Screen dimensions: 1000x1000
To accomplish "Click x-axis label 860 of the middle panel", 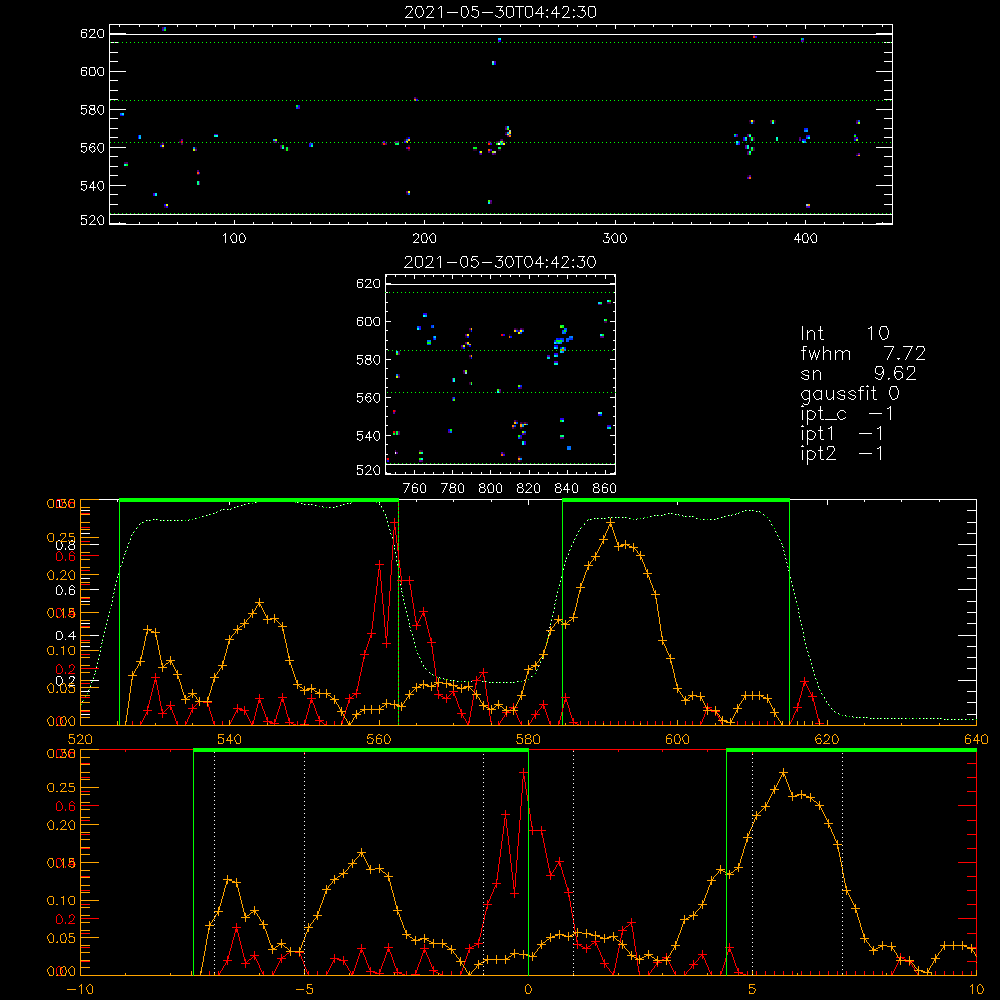I will pos(605,489).
